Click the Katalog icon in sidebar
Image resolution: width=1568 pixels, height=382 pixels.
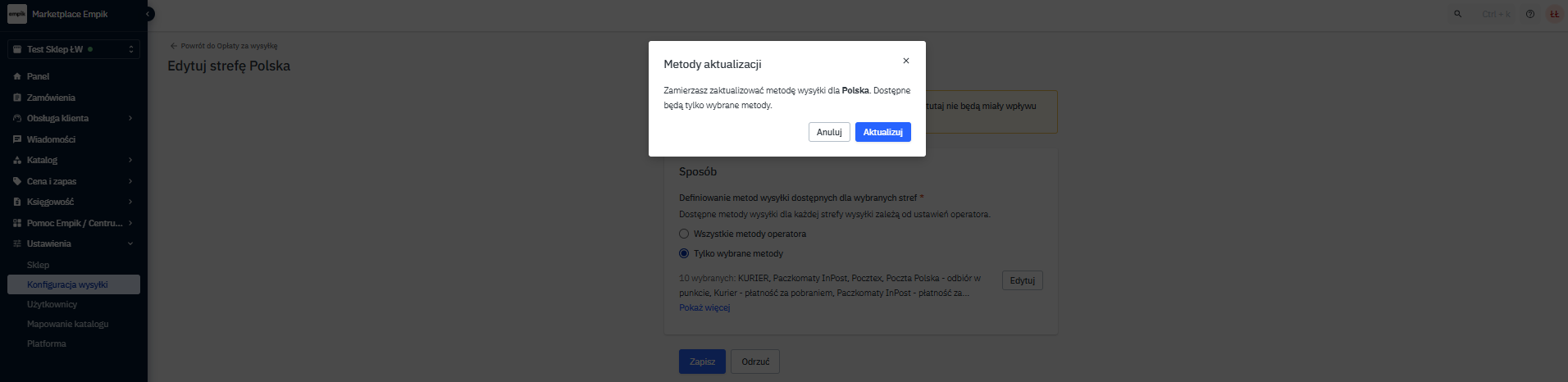[17, 161]
